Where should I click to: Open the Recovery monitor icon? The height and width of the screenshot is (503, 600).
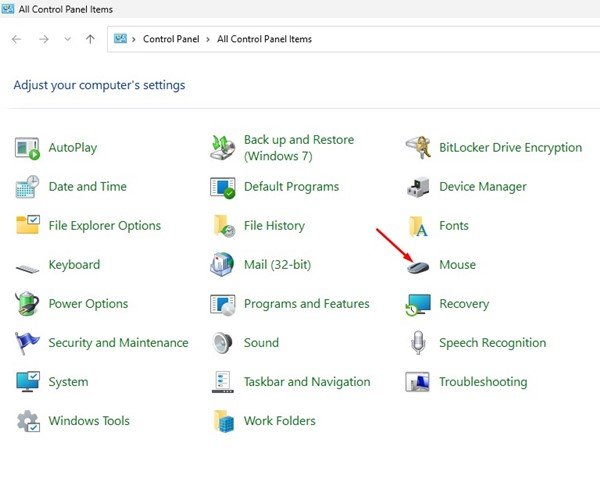click(x=418, y=305)
